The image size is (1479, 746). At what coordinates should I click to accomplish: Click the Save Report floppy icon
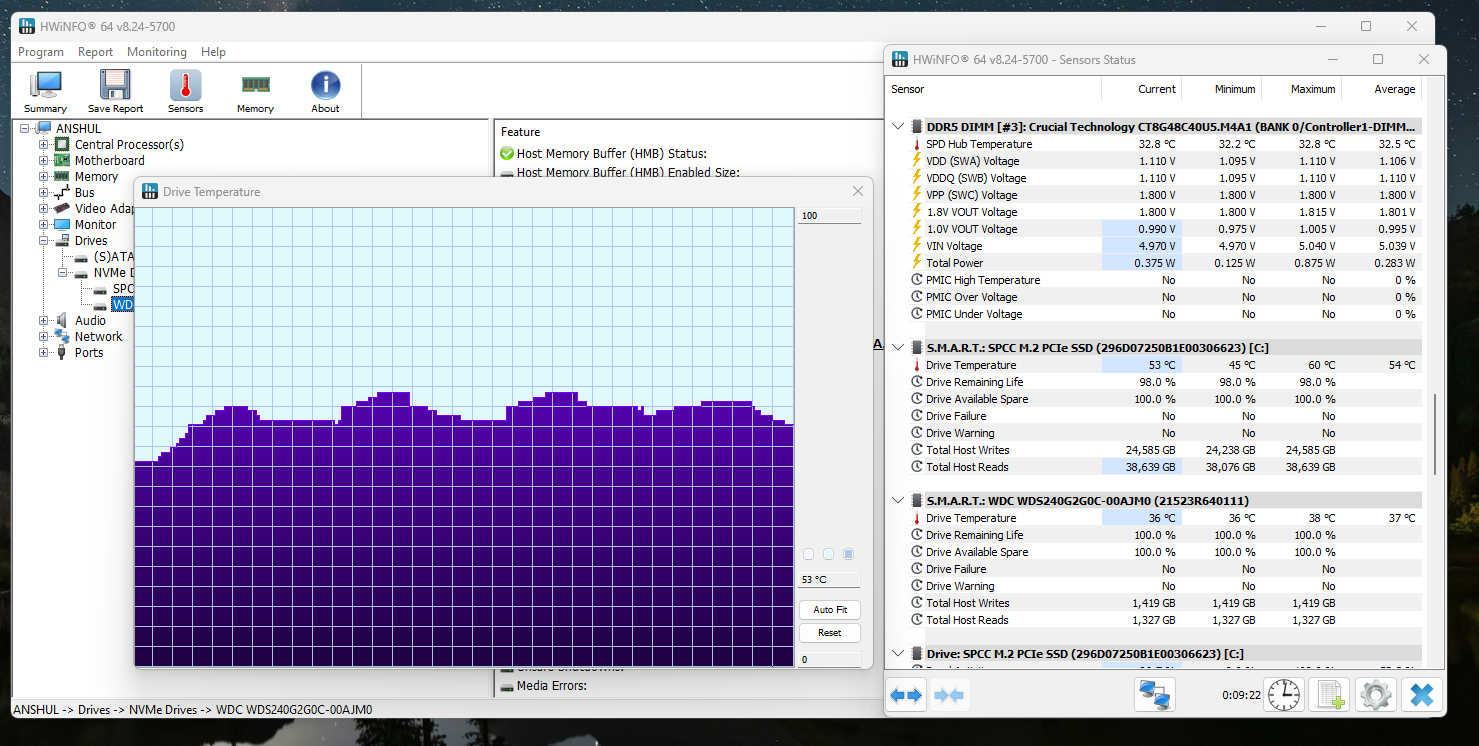pos(115,91)
